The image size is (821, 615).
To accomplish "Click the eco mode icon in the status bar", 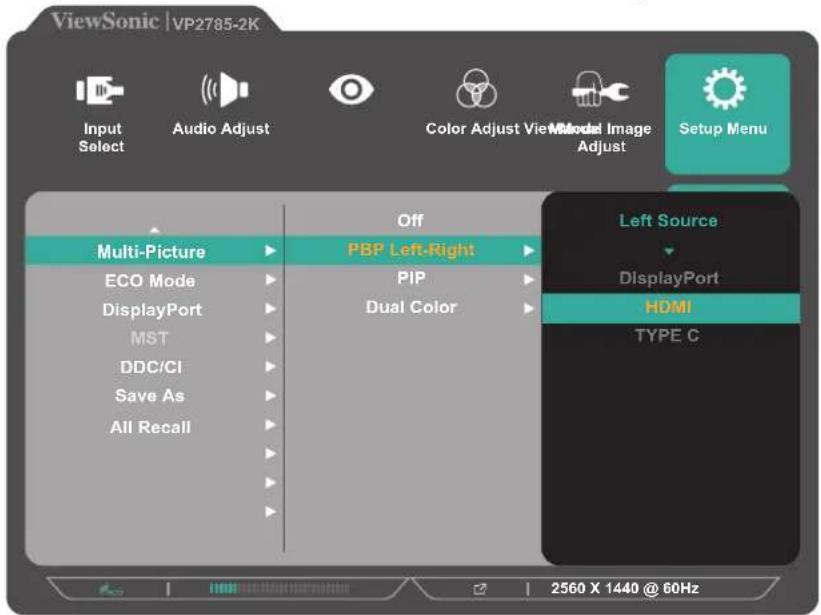I will click(x=112, y=590).
